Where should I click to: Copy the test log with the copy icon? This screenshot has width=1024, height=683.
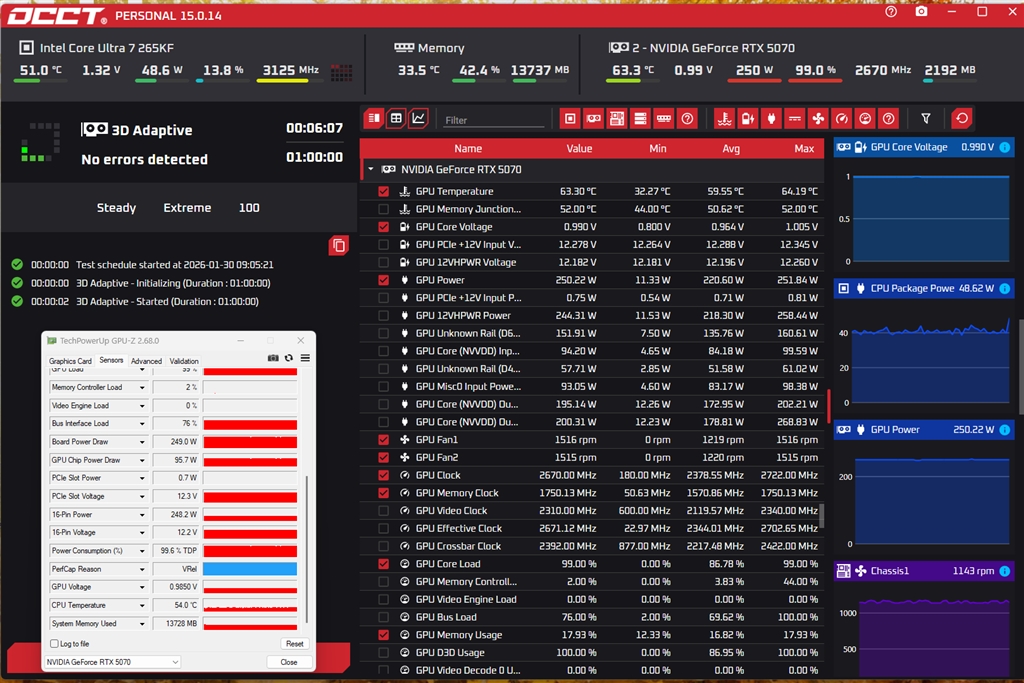tap(338, 246)
